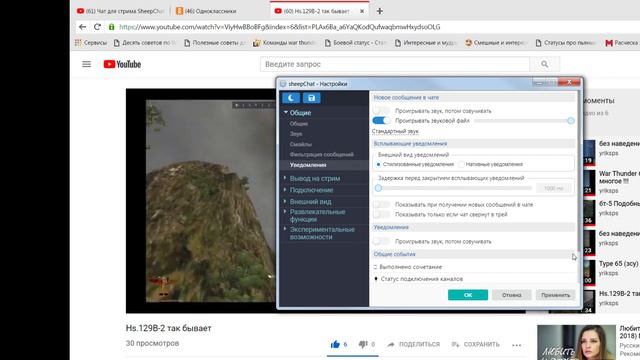Open 'Смешные и интересные' bookmark
Screen dimensions: 640x360
point(496,42)
